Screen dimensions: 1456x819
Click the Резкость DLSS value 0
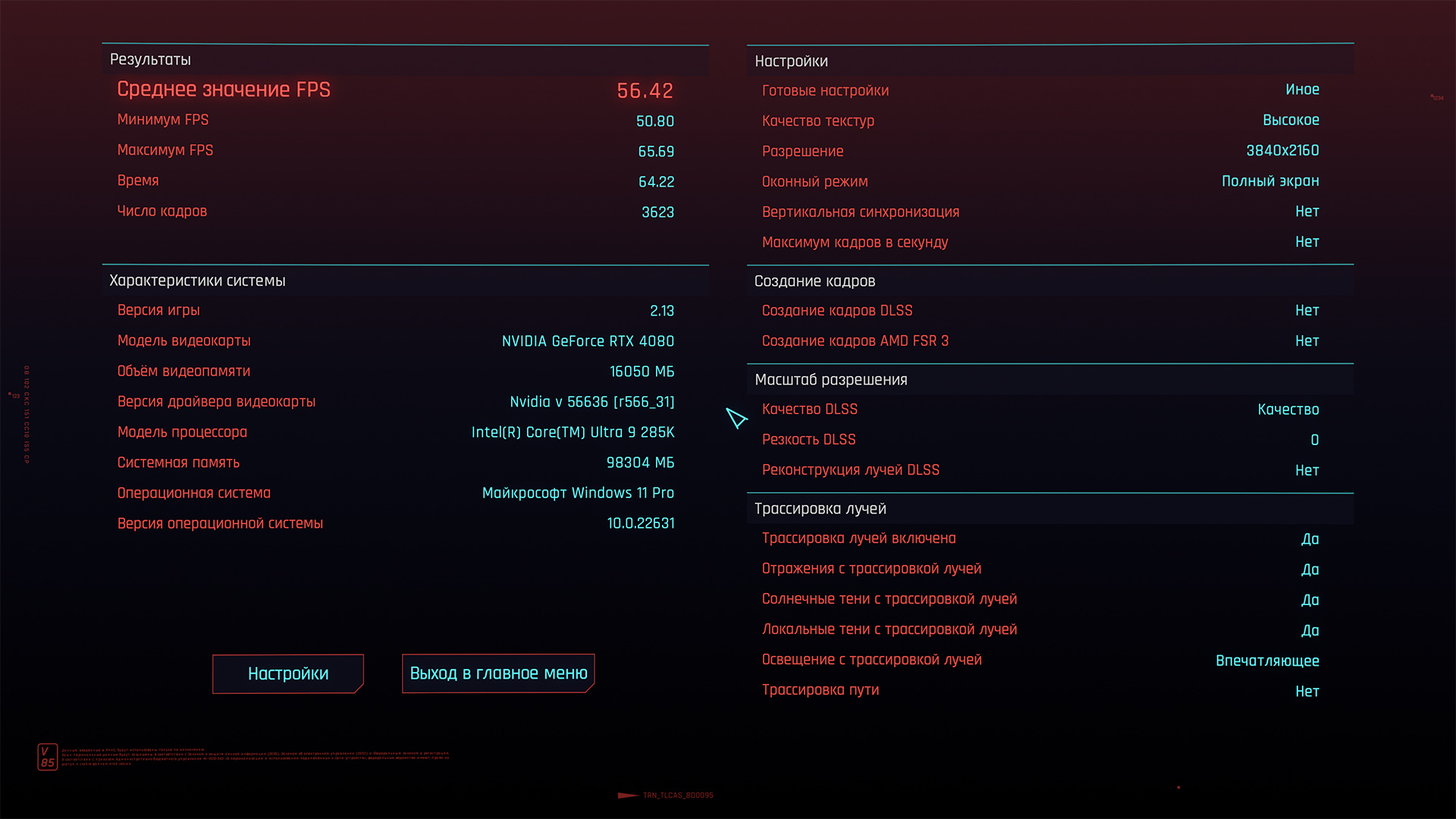click(x=1314, y=440)
